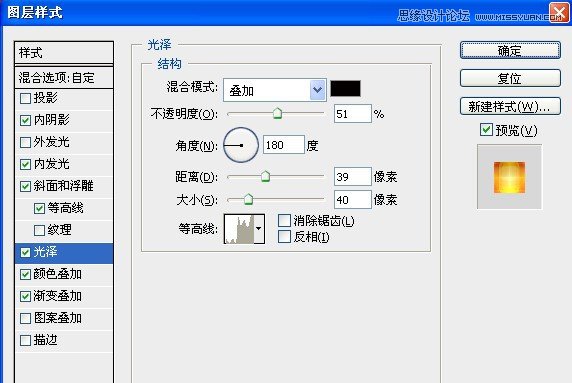The width and height of the screenshot is (572, 383).
Task: Enable the 描边 stroke checkbox
Action: point(25,340)
